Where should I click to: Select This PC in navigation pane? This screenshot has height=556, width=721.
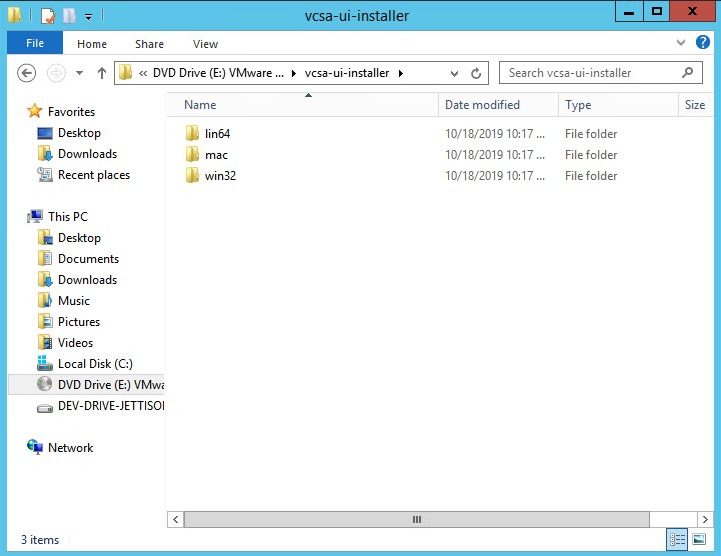click(x=68, y=217)
